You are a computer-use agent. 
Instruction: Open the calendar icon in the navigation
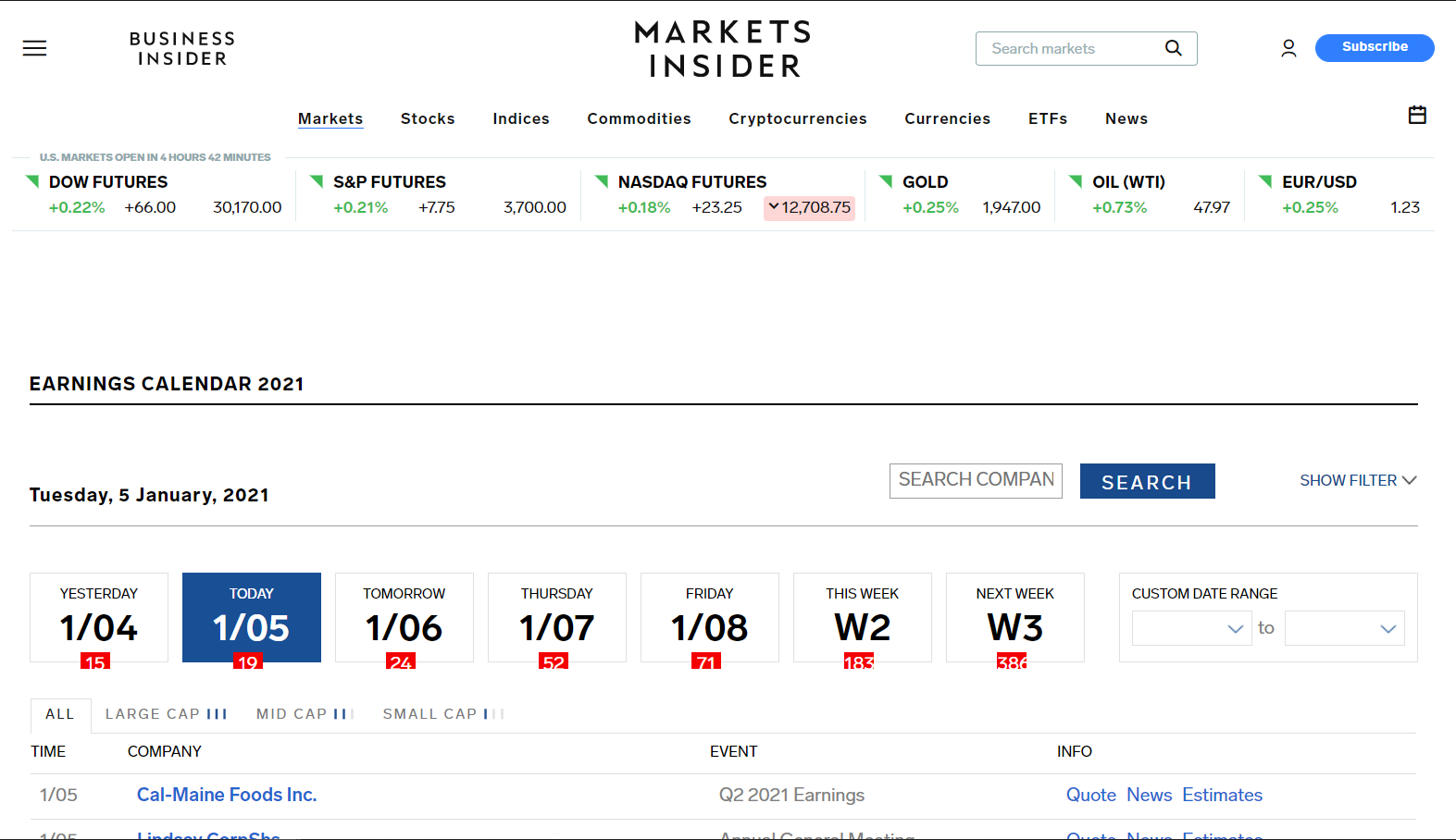pyautogui.click(x=1417, y=115)
